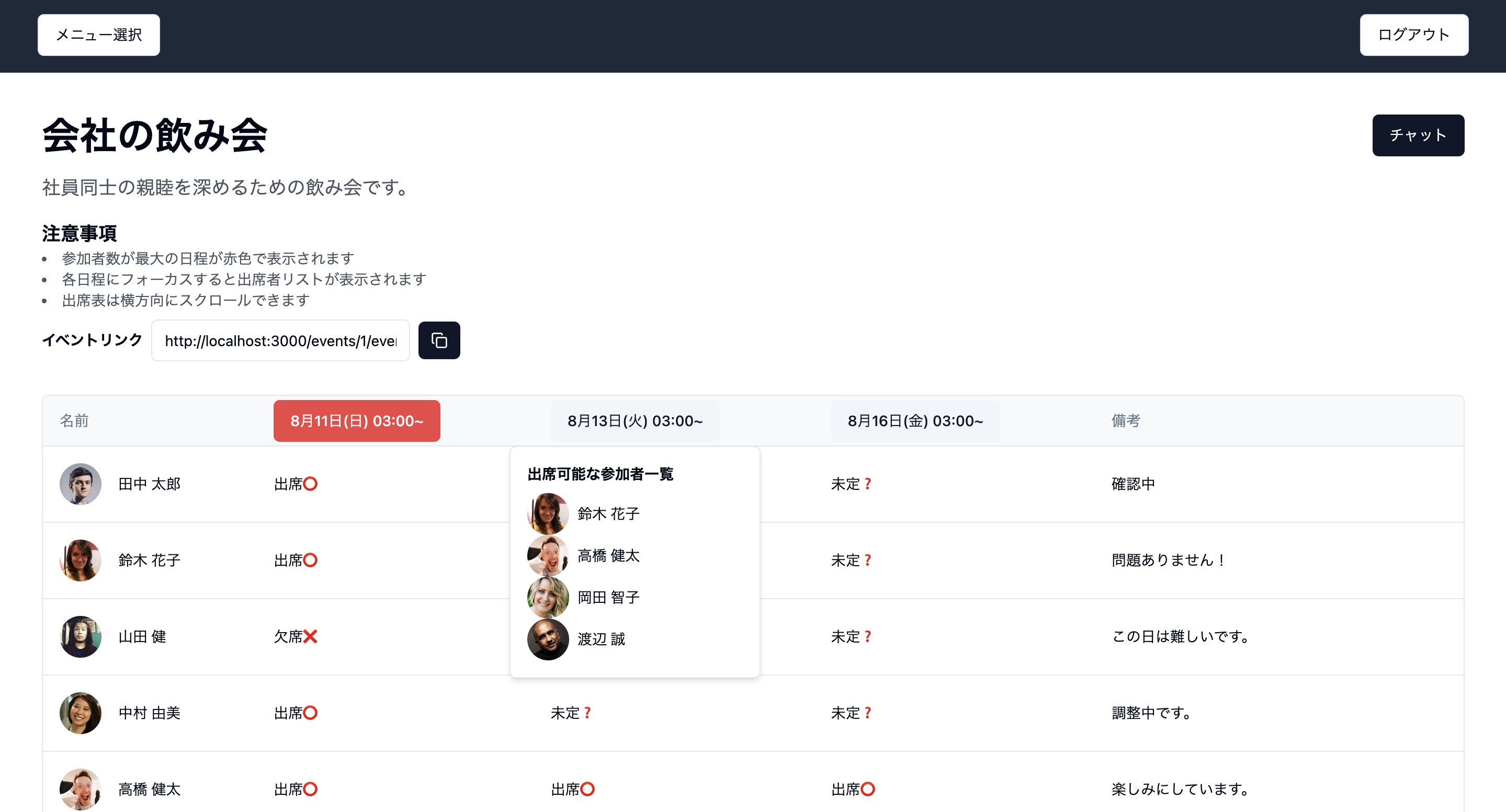This screenshot has width=1506, height=812.
Task: Focus the 8月13日(火) 03:00 date header
Action: [x=635, y=420]
